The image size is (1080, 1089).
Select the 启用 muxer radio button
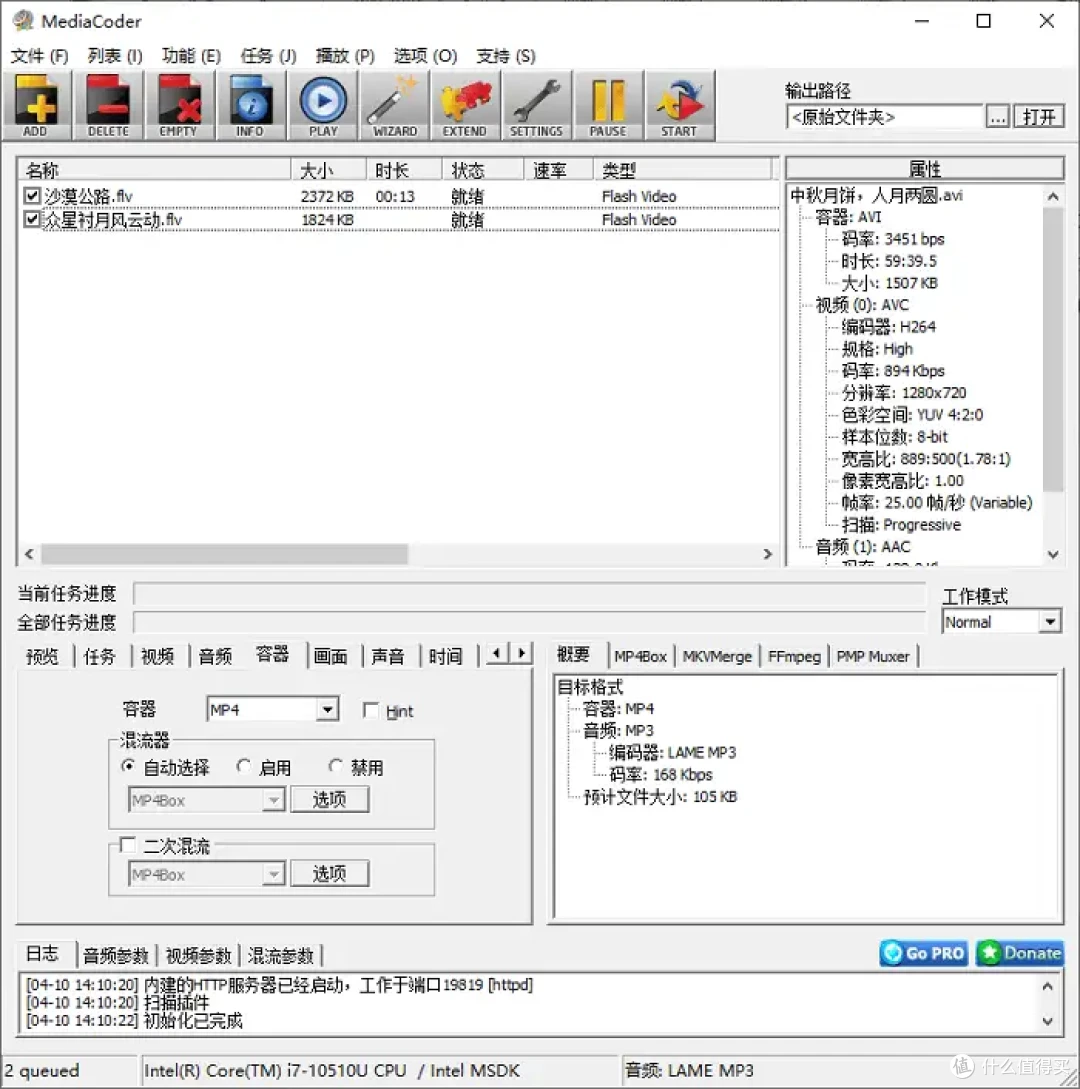(x=244, y=766)
